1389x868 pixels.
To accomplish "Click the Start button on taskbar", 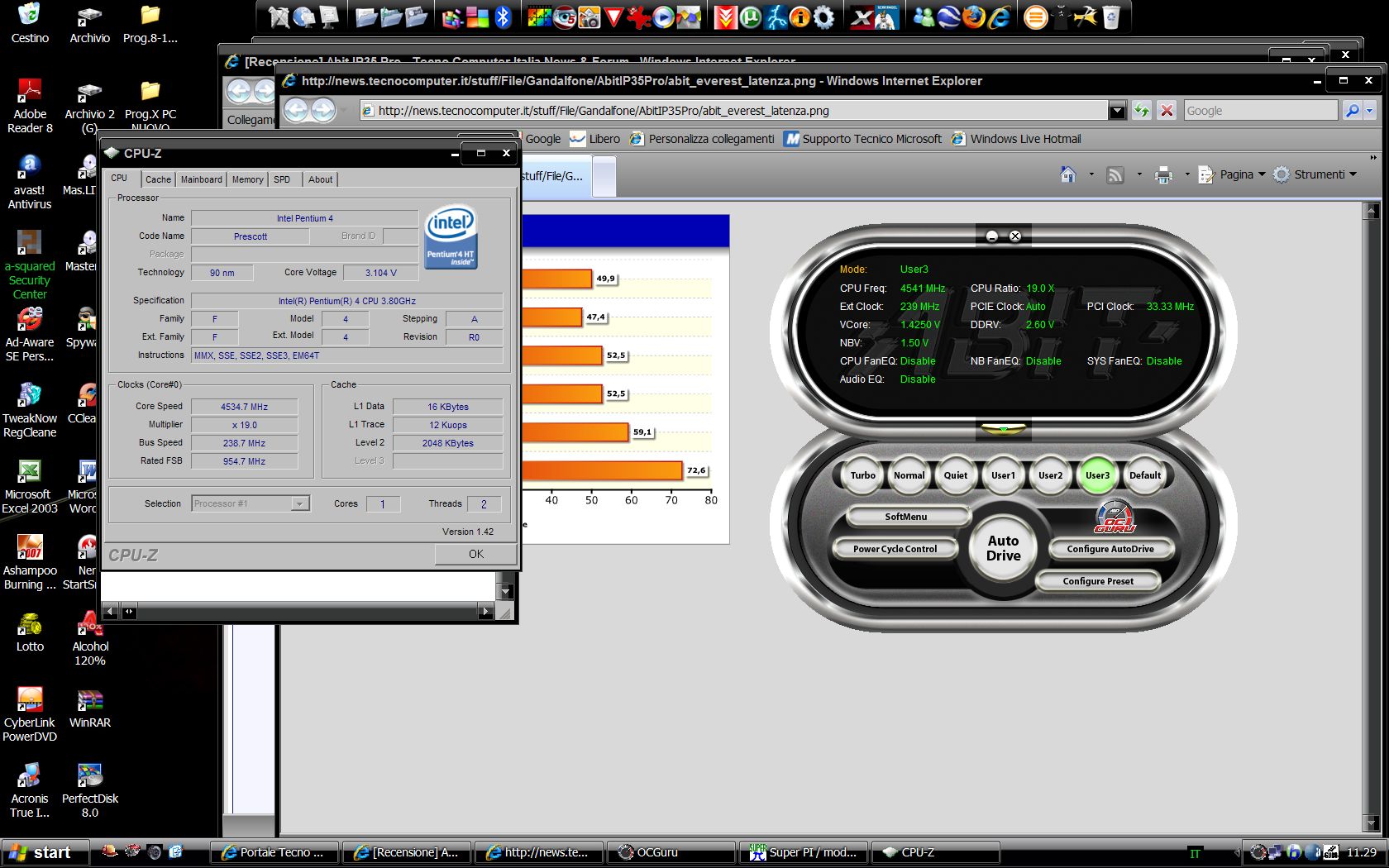I will [45, 852].
